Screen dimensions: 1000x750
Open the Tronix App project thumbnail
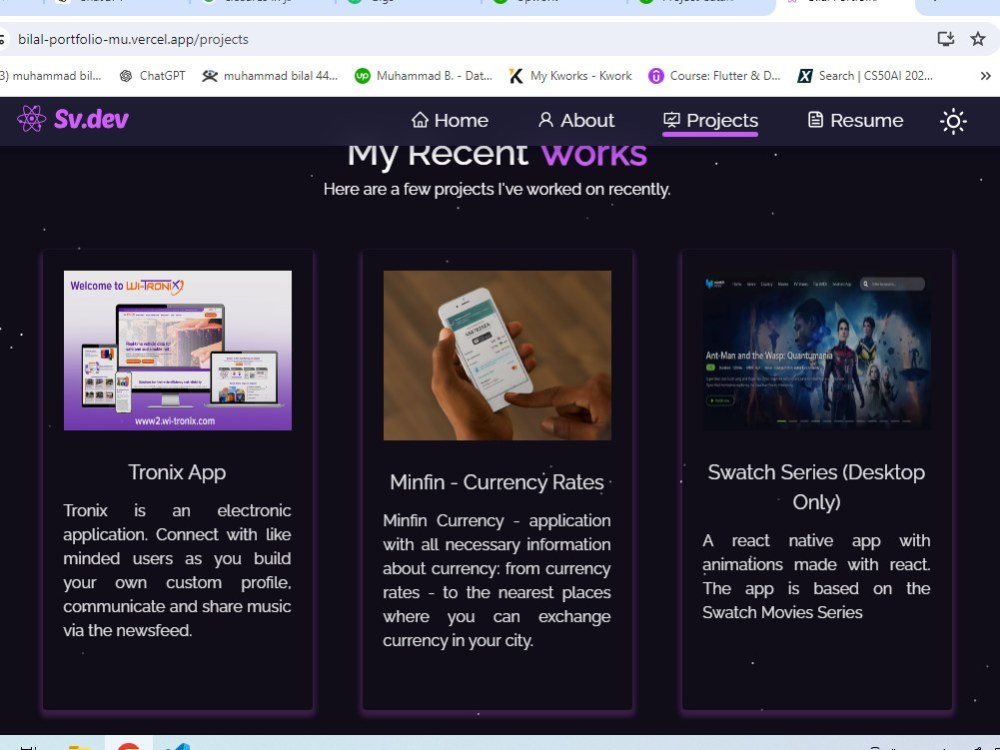click(178, 350)
